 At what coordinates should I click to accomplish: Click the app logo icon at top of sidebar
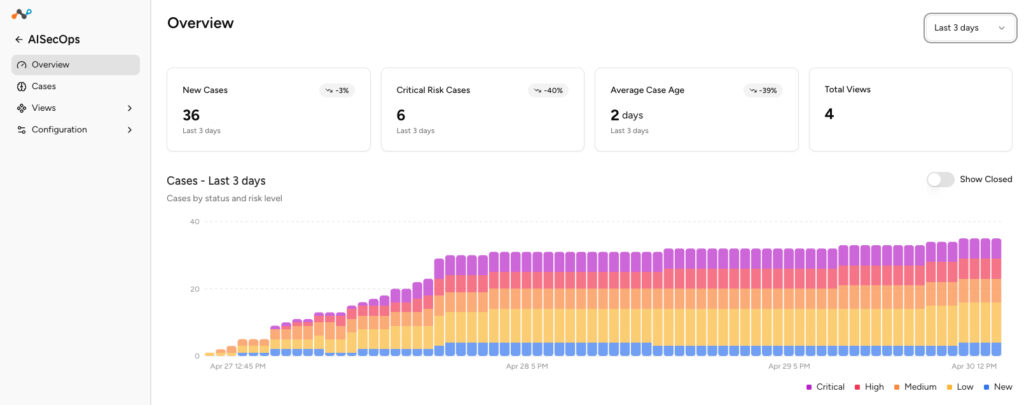point(22,14)
